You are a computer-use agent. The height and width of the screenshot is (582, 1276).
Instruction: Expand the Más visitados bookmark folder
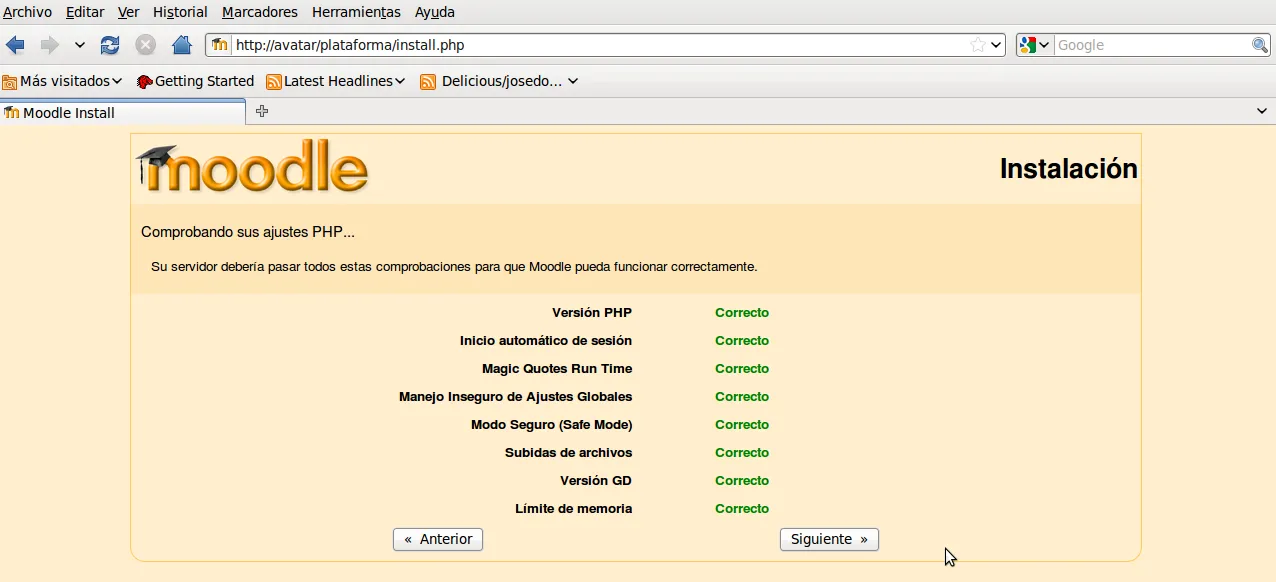(62, 81)
